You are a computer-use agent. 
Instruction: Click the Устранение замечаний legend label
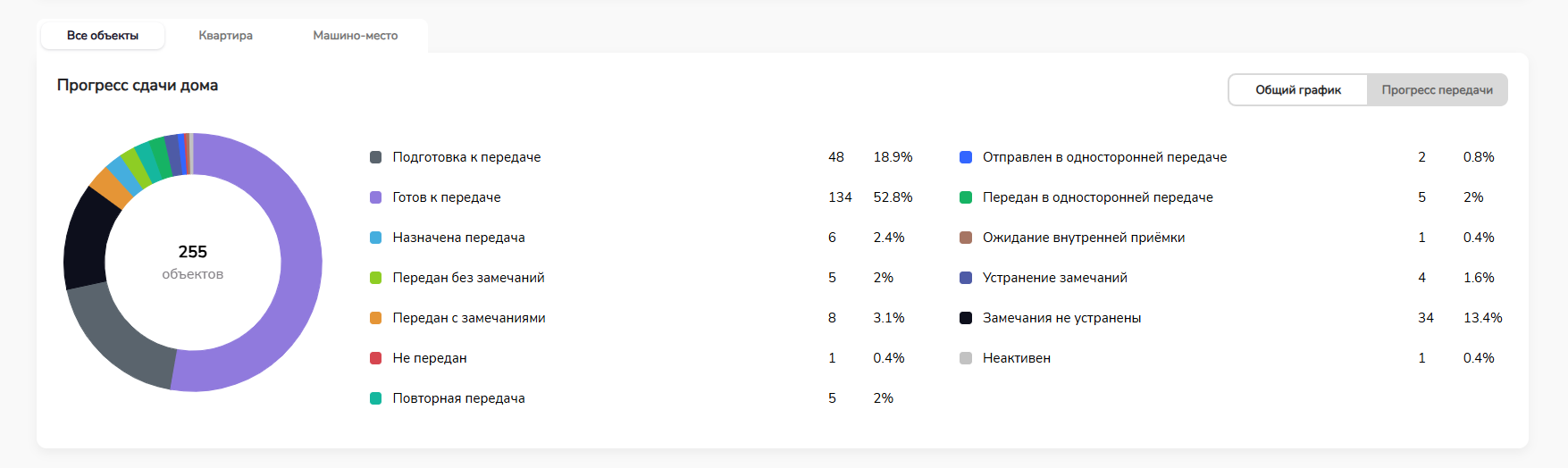[1054, 278]
